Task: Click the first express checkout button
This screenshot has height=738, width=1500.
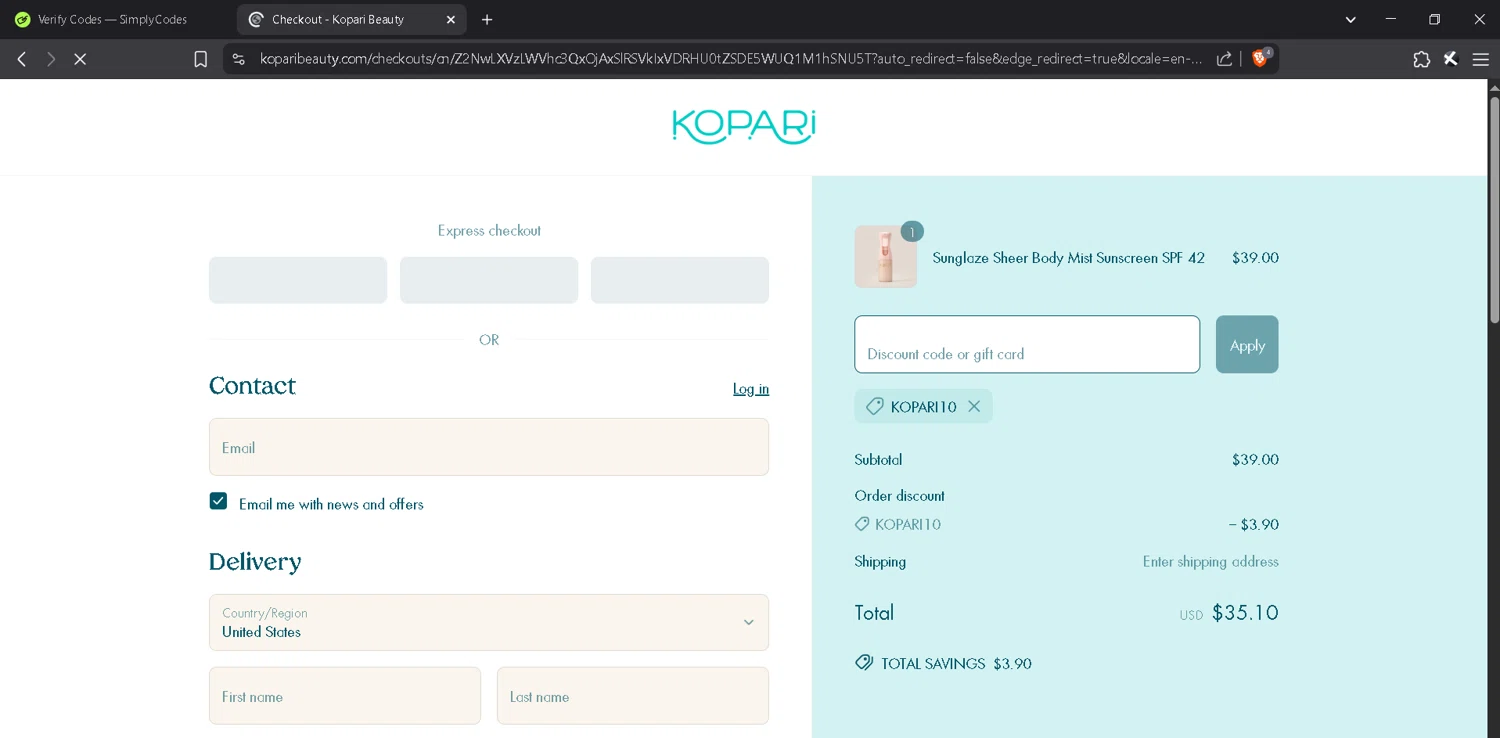Action: [x=298, y=280]
